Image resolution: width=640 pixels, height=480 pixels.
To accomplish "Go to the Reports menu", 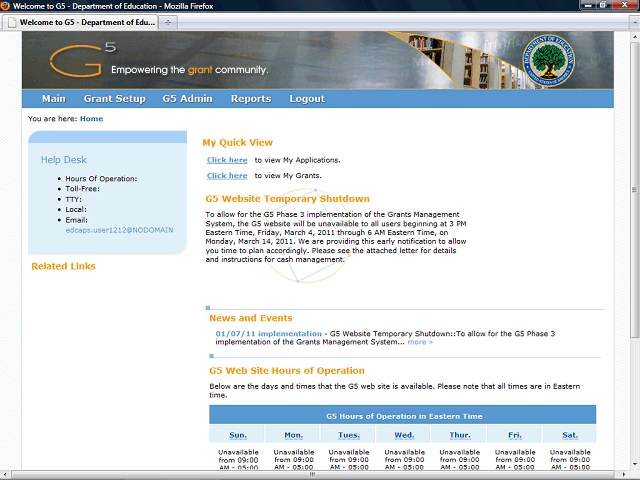I will coord(250,99).
